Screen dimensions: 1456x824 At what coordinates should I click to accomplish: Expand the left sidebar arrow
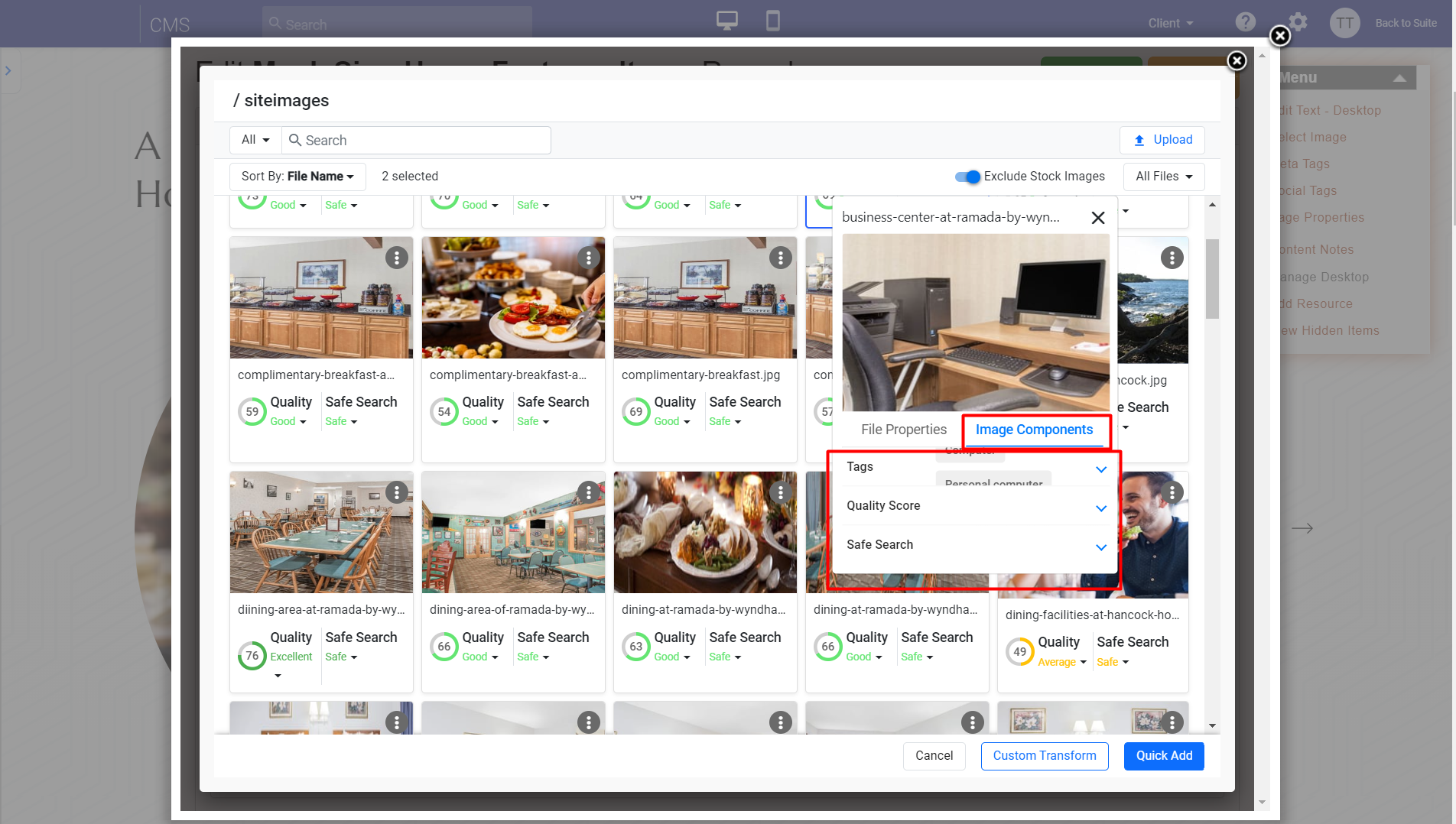(8, 70)
